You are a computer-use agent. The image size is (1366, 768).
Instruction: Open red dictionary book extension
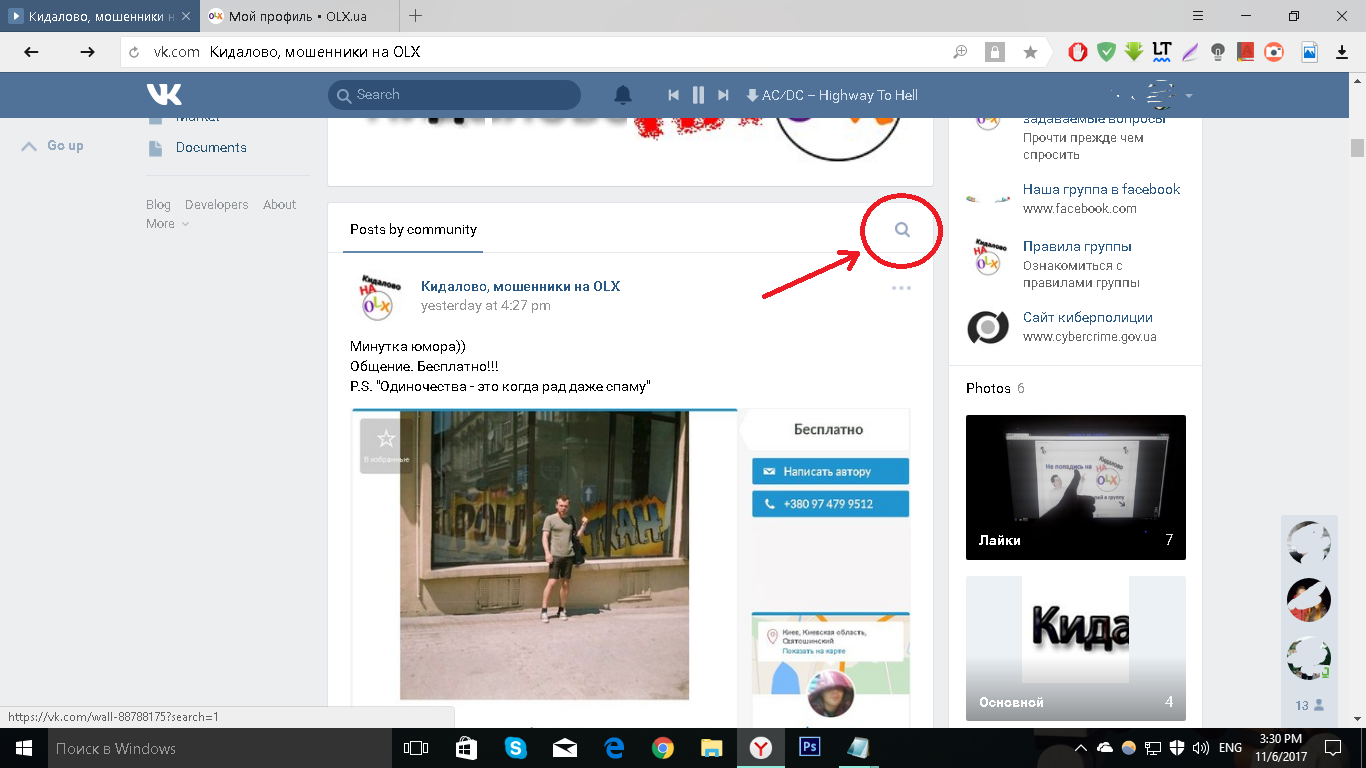[x=1246, y=52]
